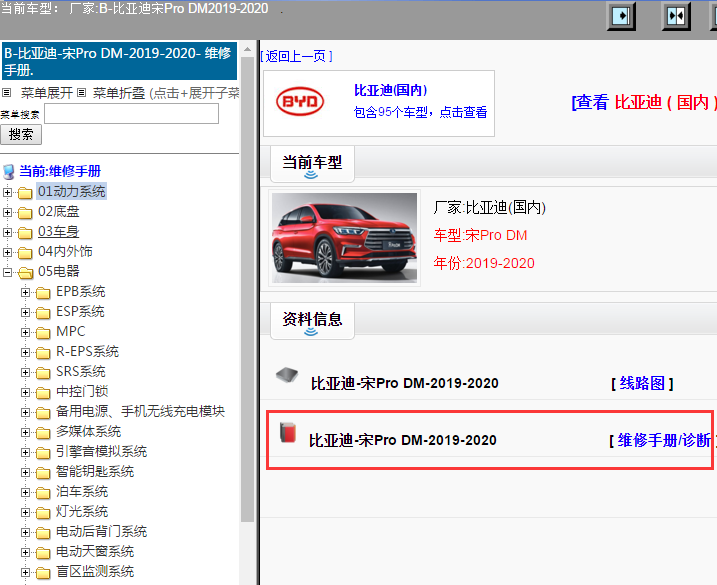Click the 厂家:比亚迪(国内) text

tap(489, 208)
